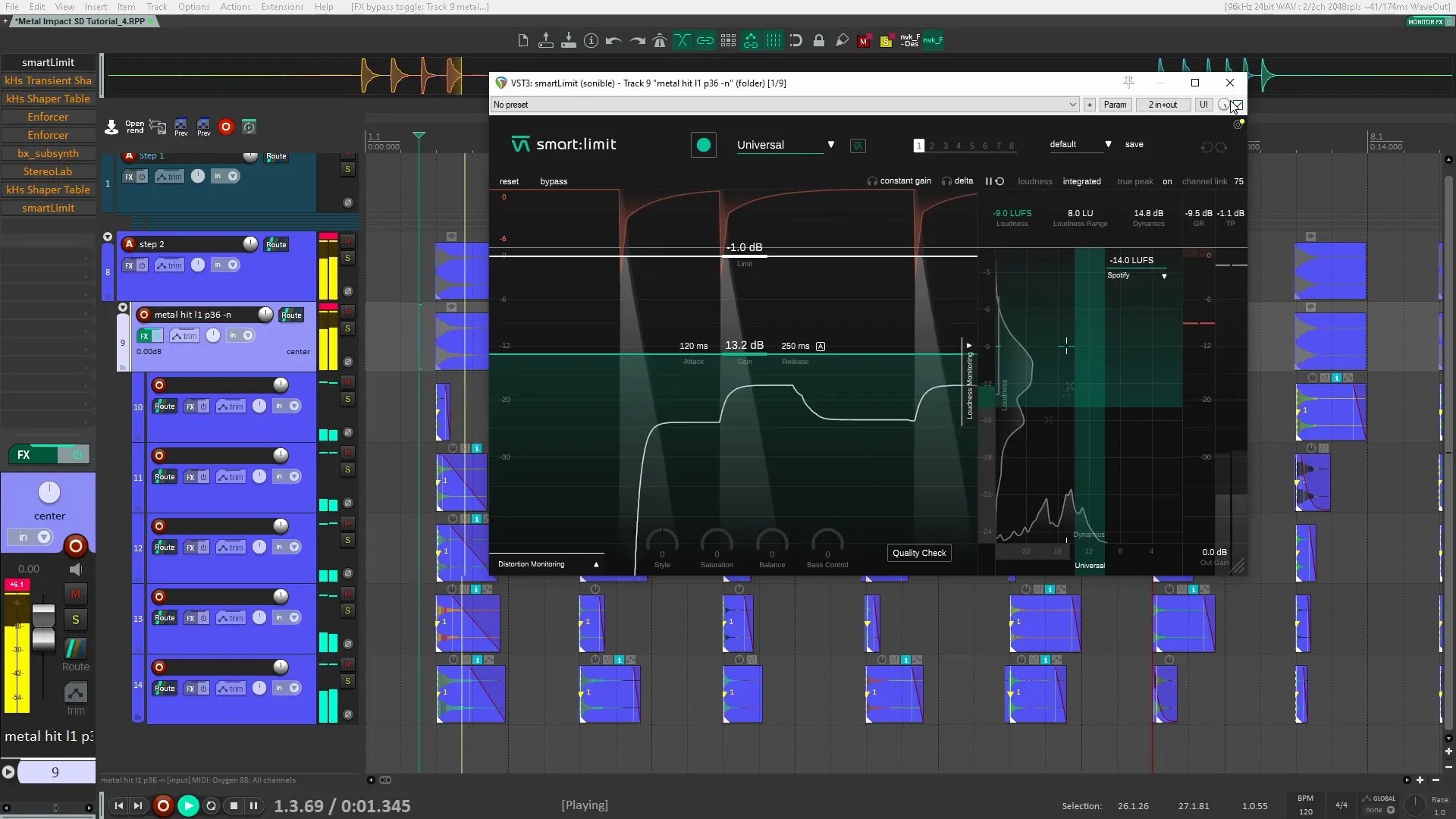
Task: Click the redo arrow in main toolbar
Action: (x=637, y=41)
